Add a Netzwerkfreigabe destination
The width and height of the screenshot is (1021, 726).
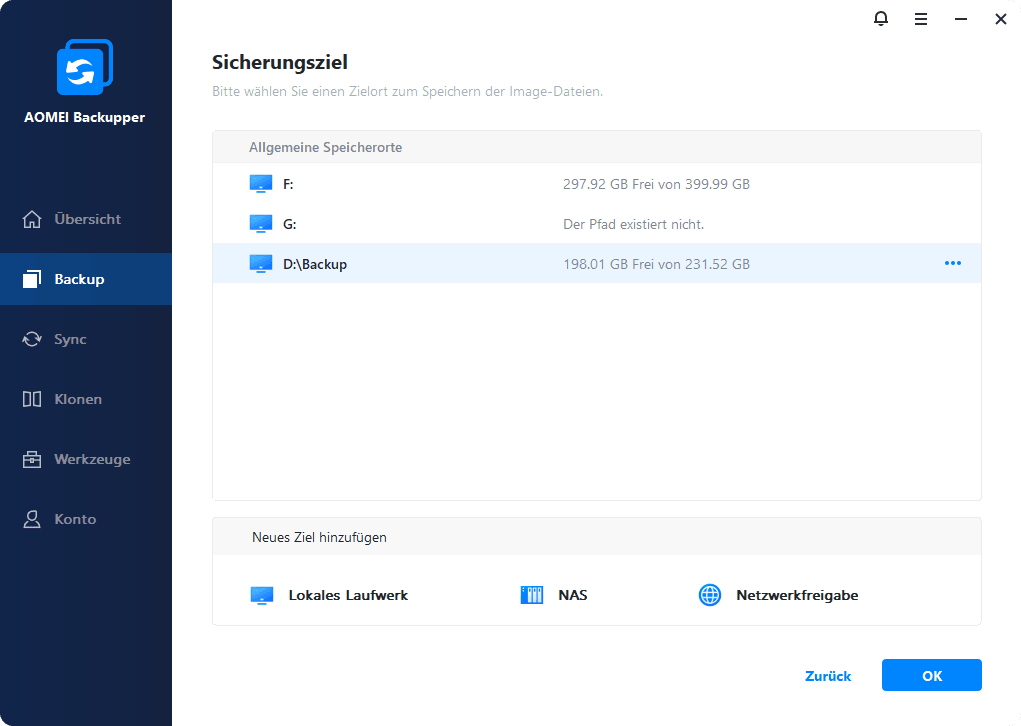tap(778, 595)
